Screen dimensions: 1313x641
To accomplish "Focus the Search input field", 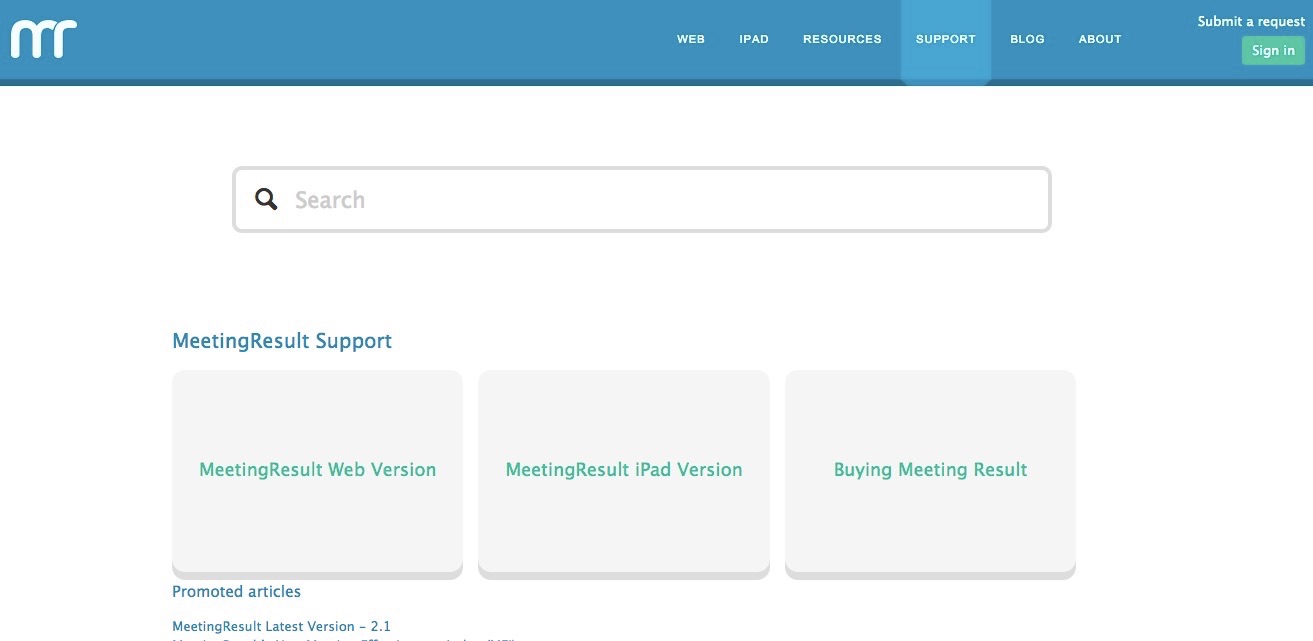I will (660, 200).
